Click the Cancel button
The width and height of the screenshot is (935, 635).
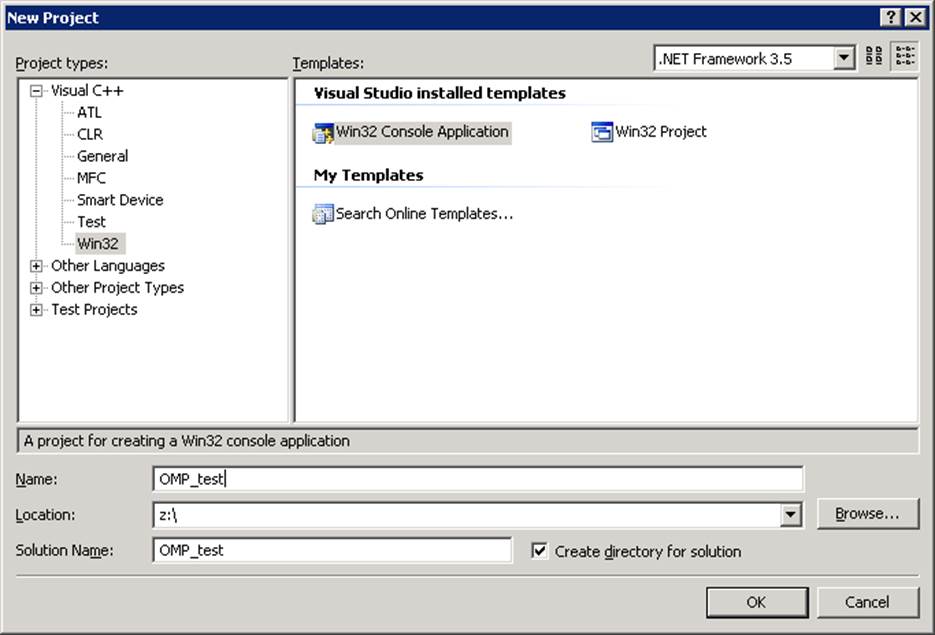click(x=867, y=602)
